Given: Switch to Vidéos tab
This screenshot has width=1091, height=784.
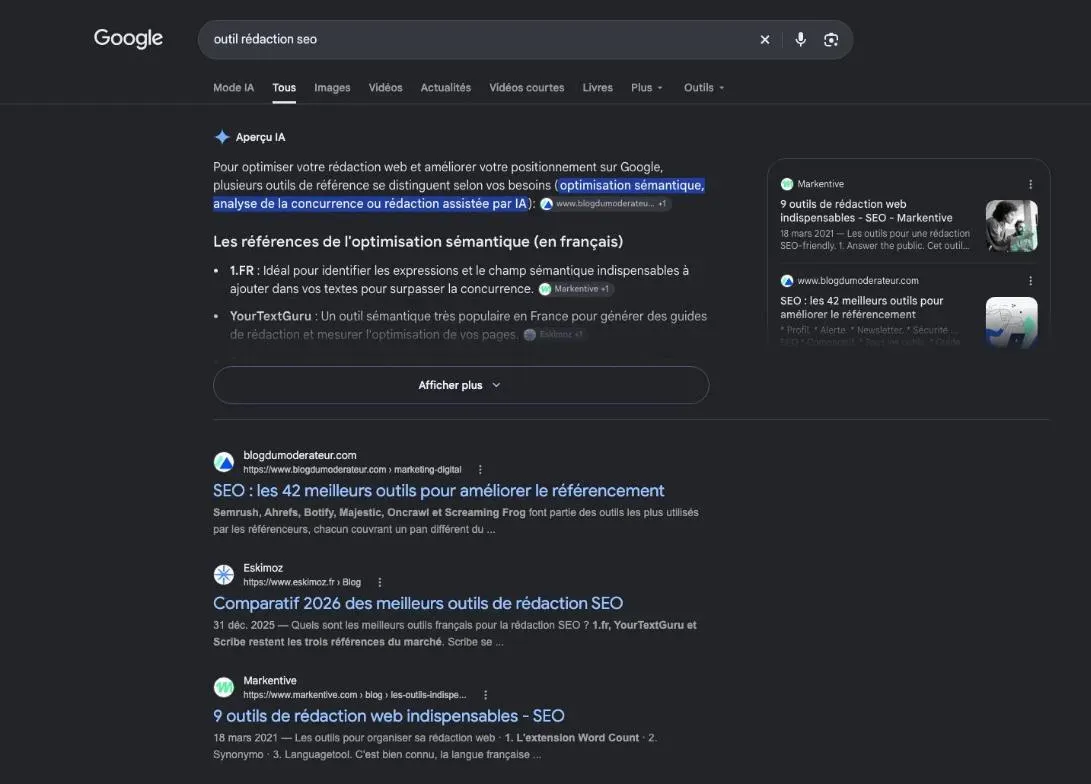Looking at the screenshot, I should coord(385,88).
